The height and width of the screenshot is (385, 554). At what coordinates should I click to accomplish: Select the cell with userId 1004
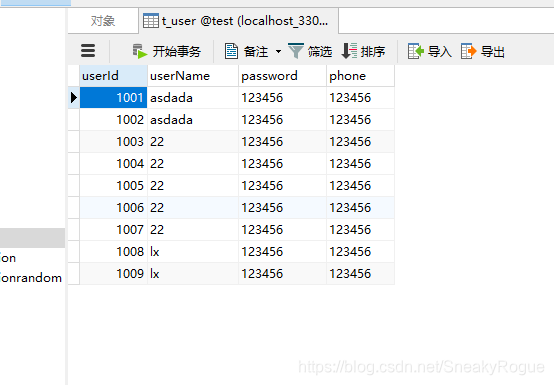coord(113,164)
